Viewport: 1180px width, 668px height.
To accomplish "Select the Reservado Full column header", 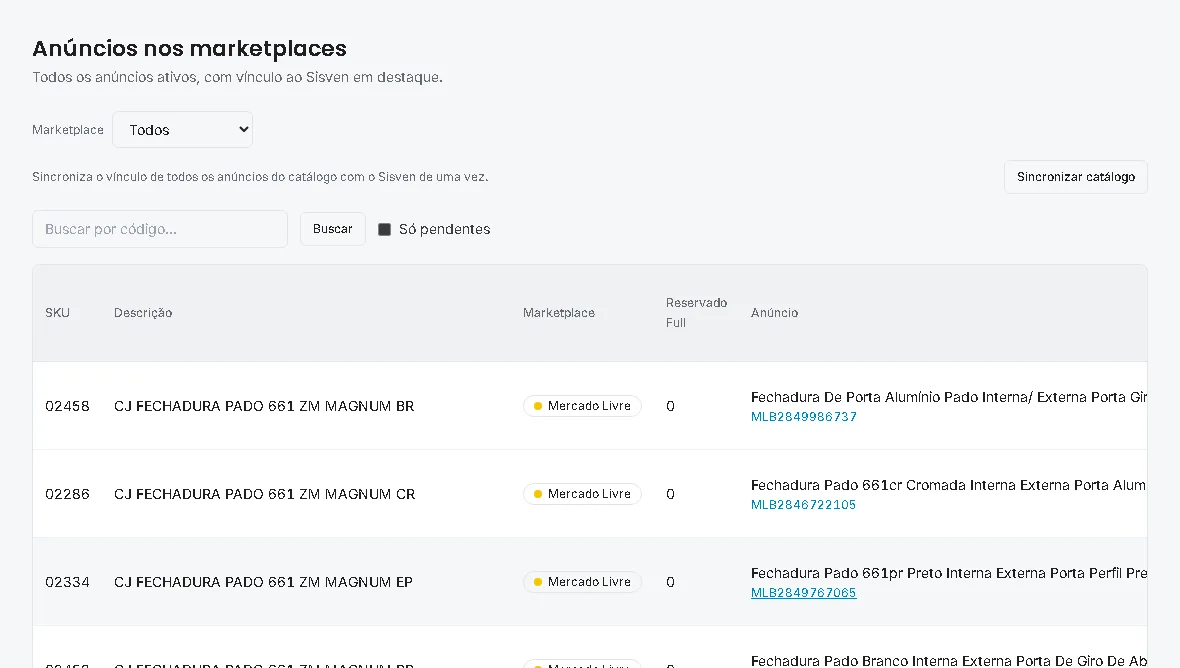I will pyautogui.click(x=696, y=313).
